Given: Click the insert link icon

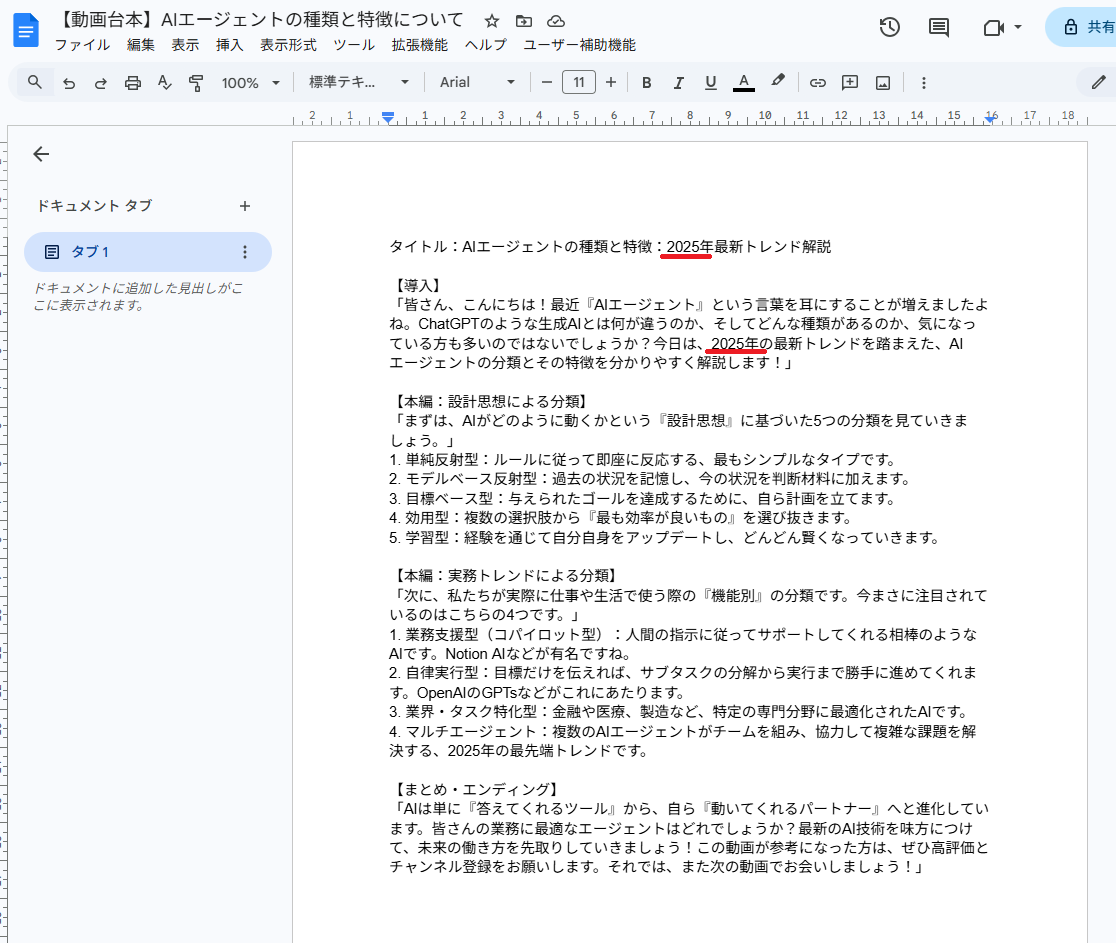Looking at the screenshot, I should (x=817, y=83).
